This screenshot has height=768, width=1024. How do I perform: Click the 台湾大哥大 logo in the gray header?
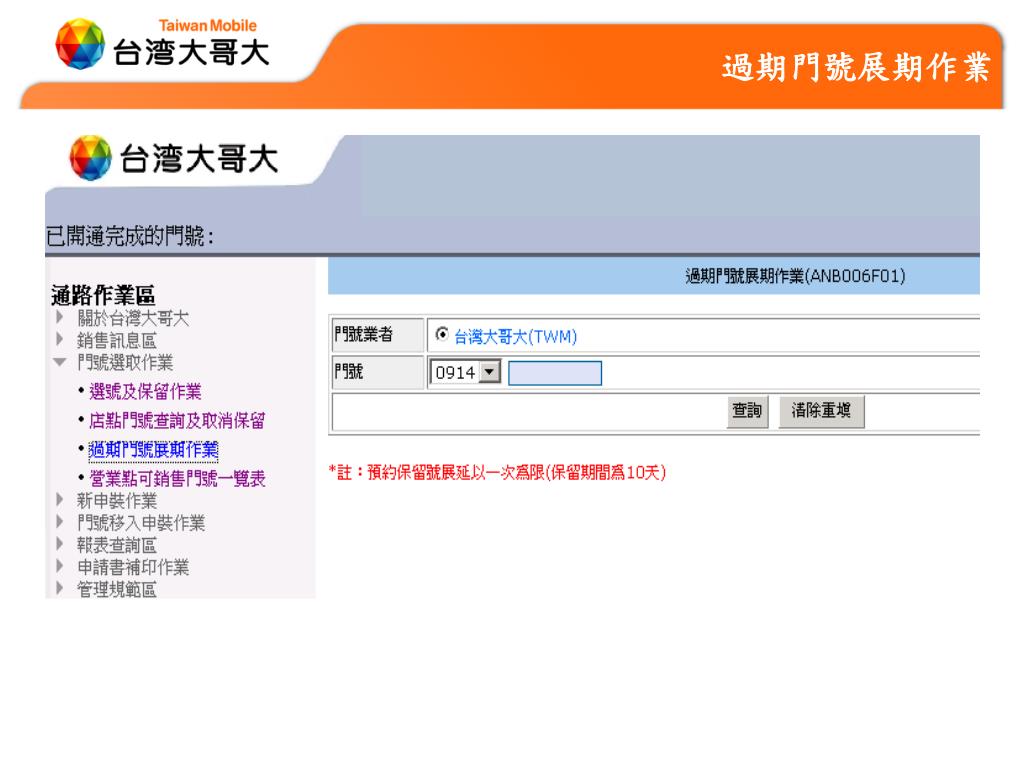(174, 158)
